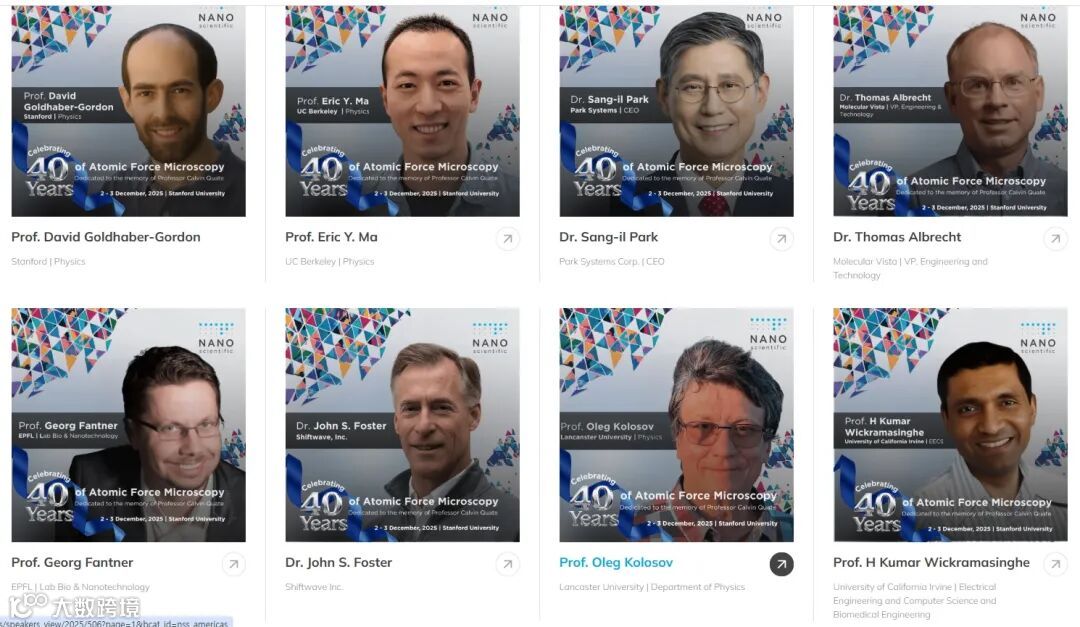Click the watermark logo at bottom left

point(74,606)
